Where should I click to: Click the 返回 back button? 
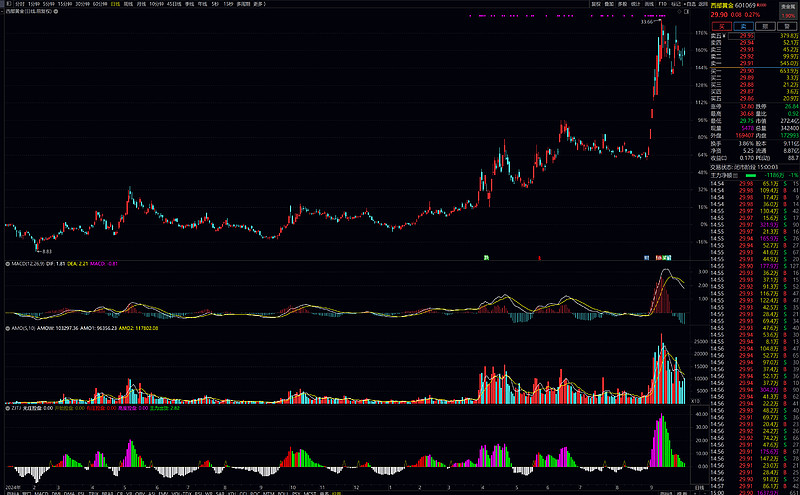[x=703, y=4]
